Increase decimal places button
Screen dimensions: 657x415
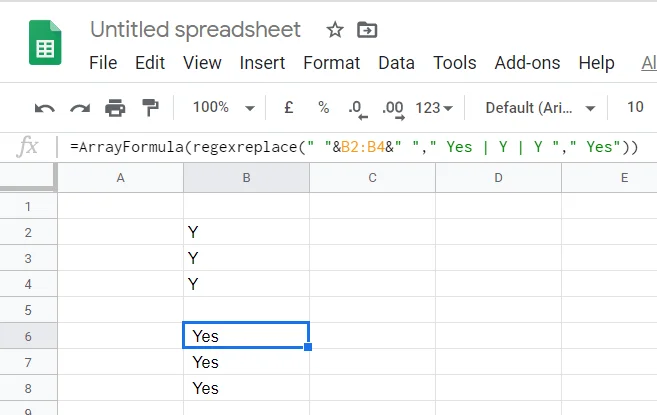point(392,107)
